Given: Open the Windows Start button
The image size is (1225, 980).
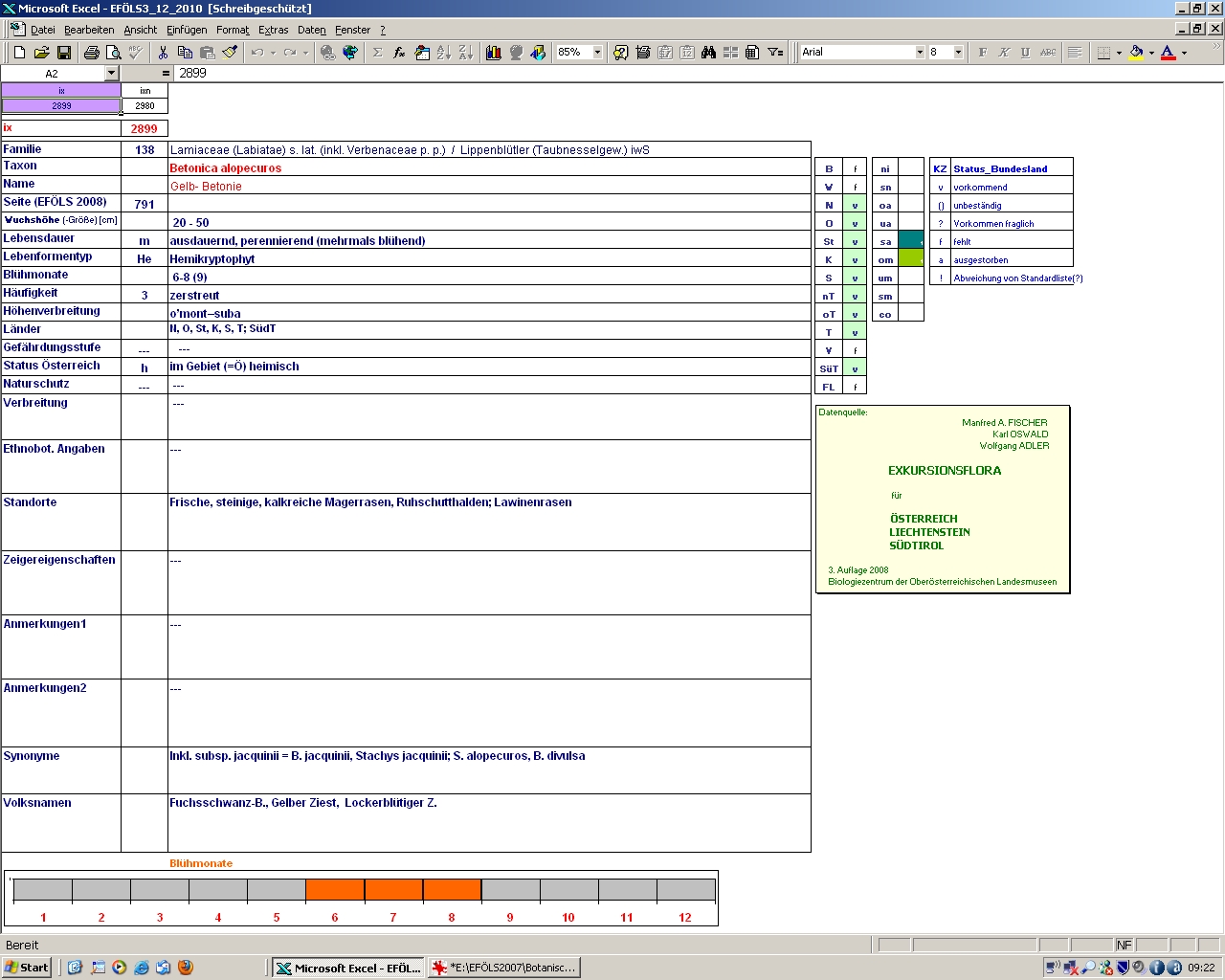Looking at the screenshot, I should [x=27, y=968].
